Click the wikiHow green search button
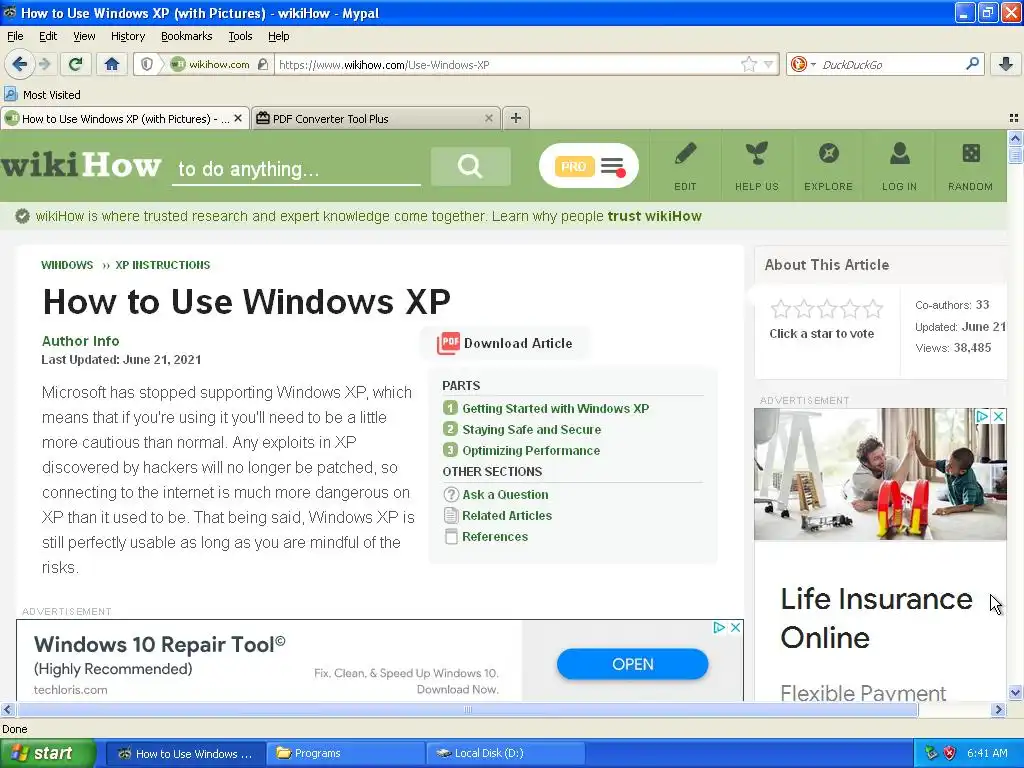The height and width of the screenshot is (768, 1024). pyautogui.click(x=470, y=167)
